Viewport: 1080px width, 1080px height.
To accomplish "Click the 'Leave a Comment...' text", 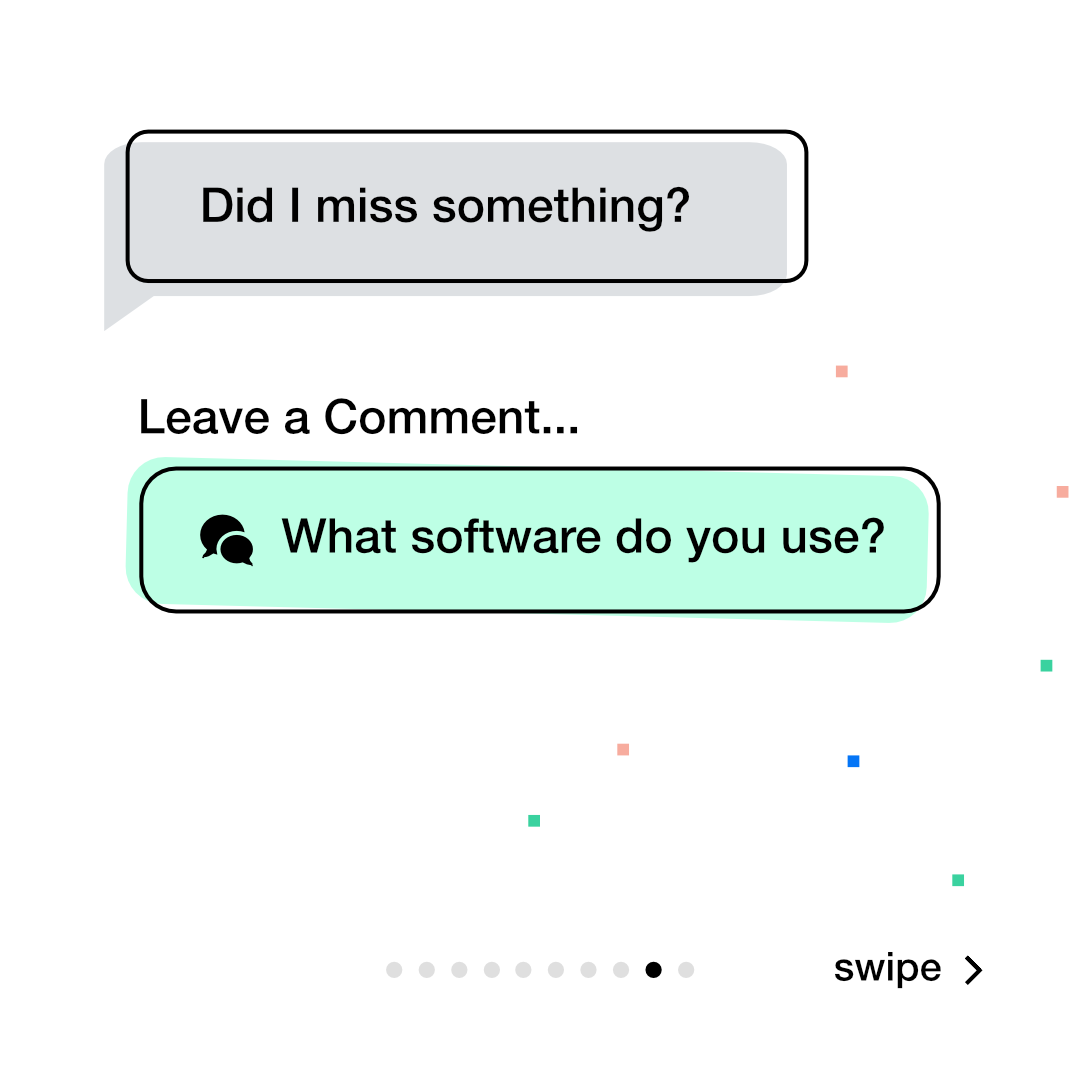I will [x=358, y=417].
